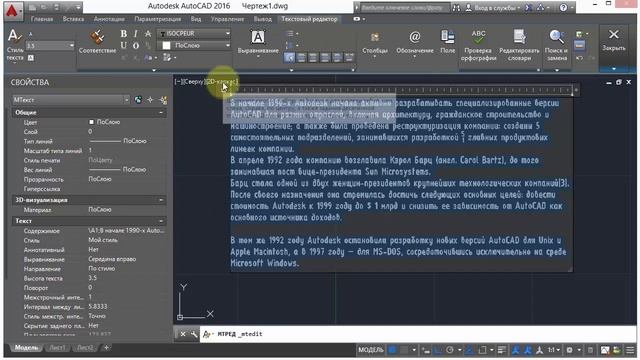Viewport: 640px width, 360px height.
Task: Click the Help question mark icon
Action: 563,7
